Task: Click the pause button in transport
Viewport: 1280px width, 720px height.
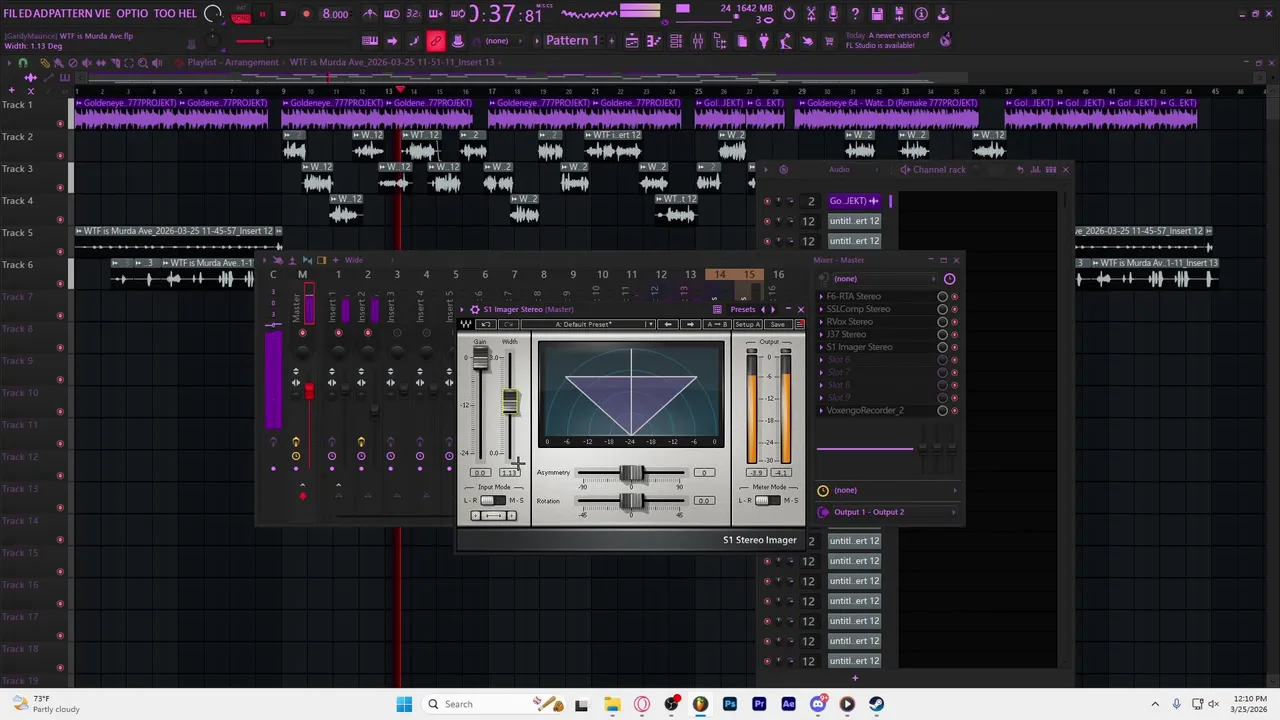Action: click(x=262, y=14)
